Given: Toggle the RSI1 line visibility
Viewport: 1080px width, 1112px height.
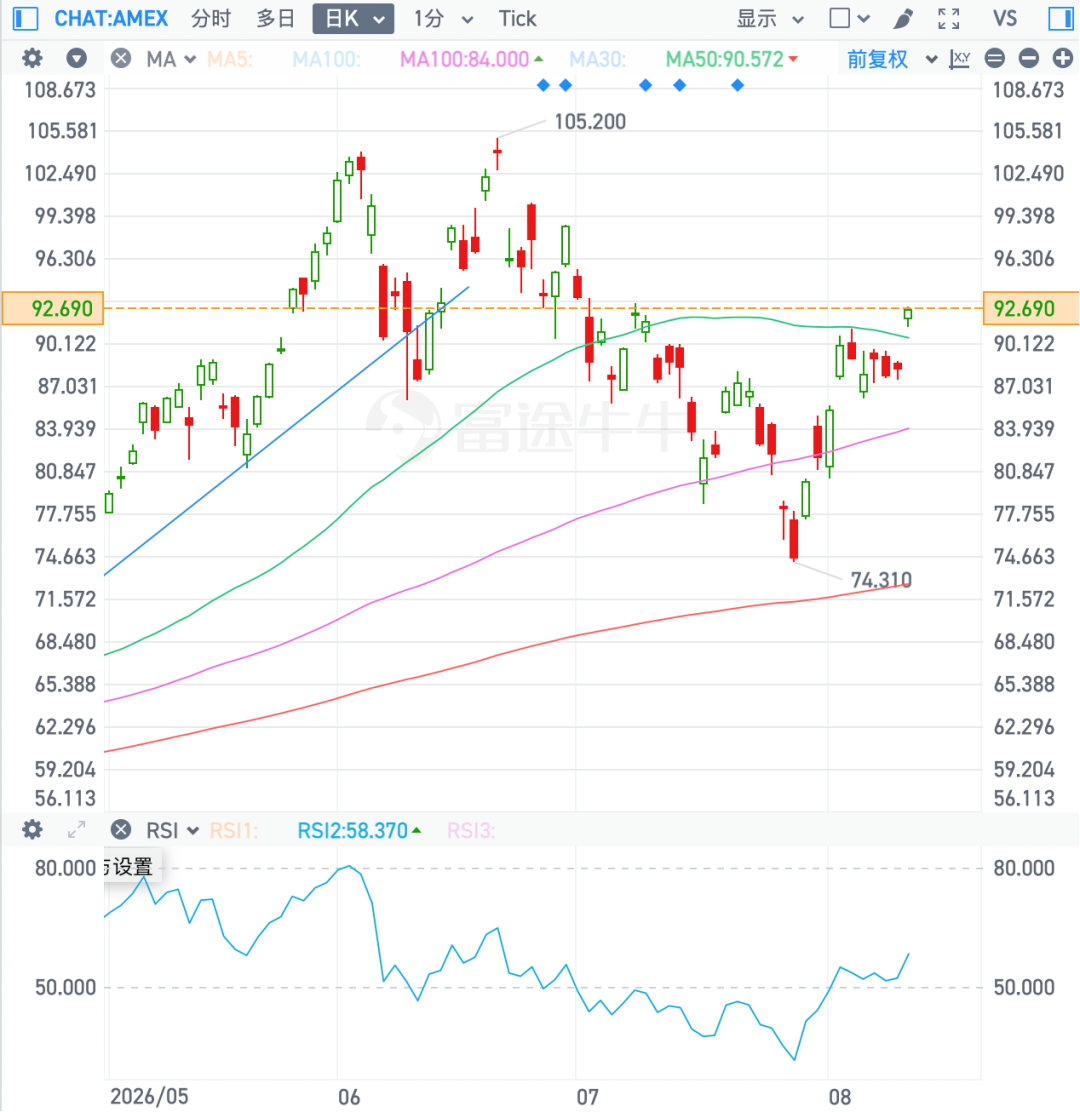Looking at the screenshot, I should coord(234,830).
